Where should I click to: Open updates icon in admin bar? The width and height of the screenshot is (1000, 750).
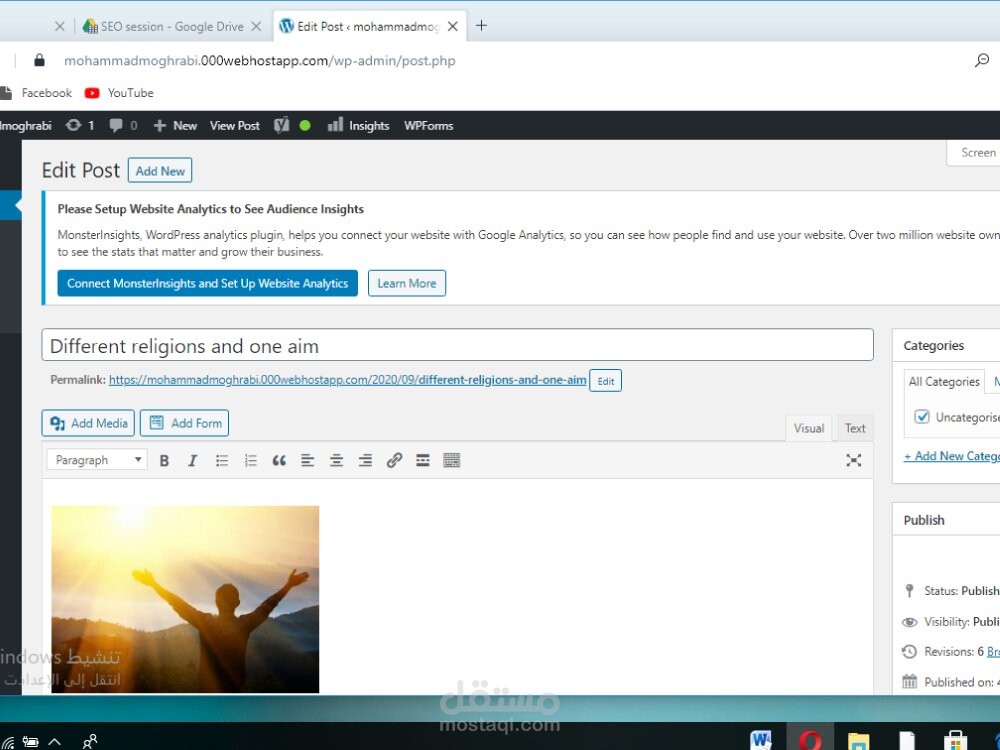(80, 126)
